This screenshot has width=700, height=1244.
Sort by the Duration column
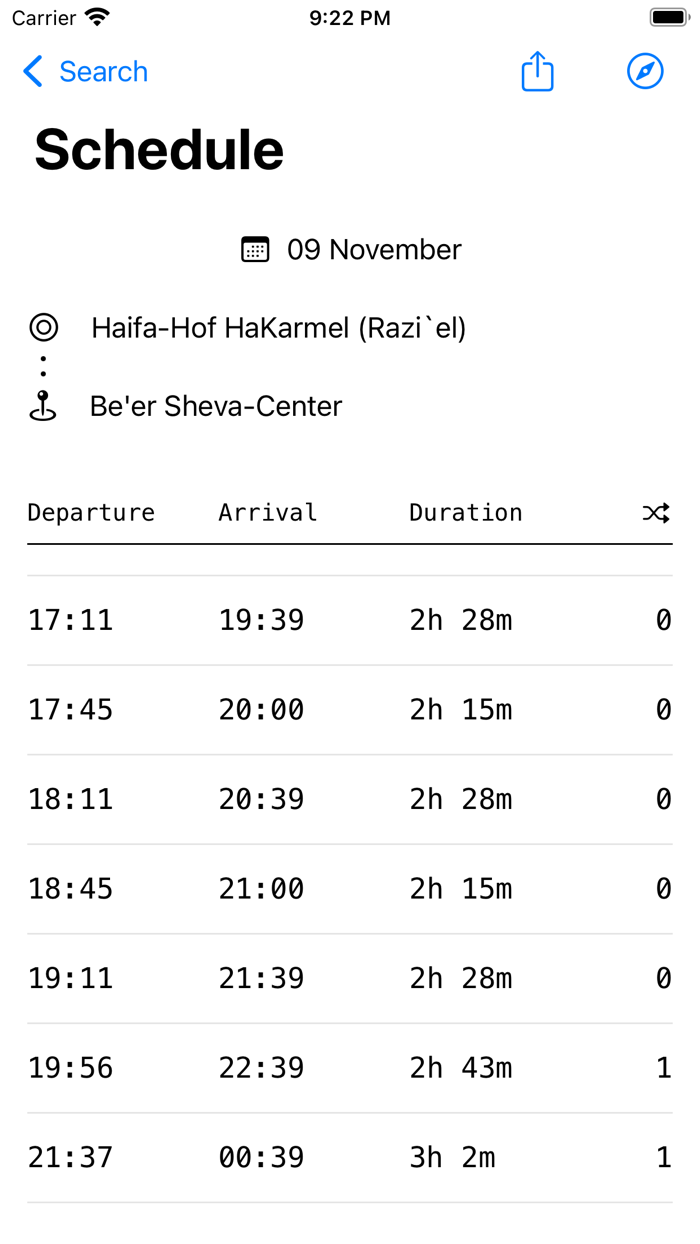click(465, 512)
